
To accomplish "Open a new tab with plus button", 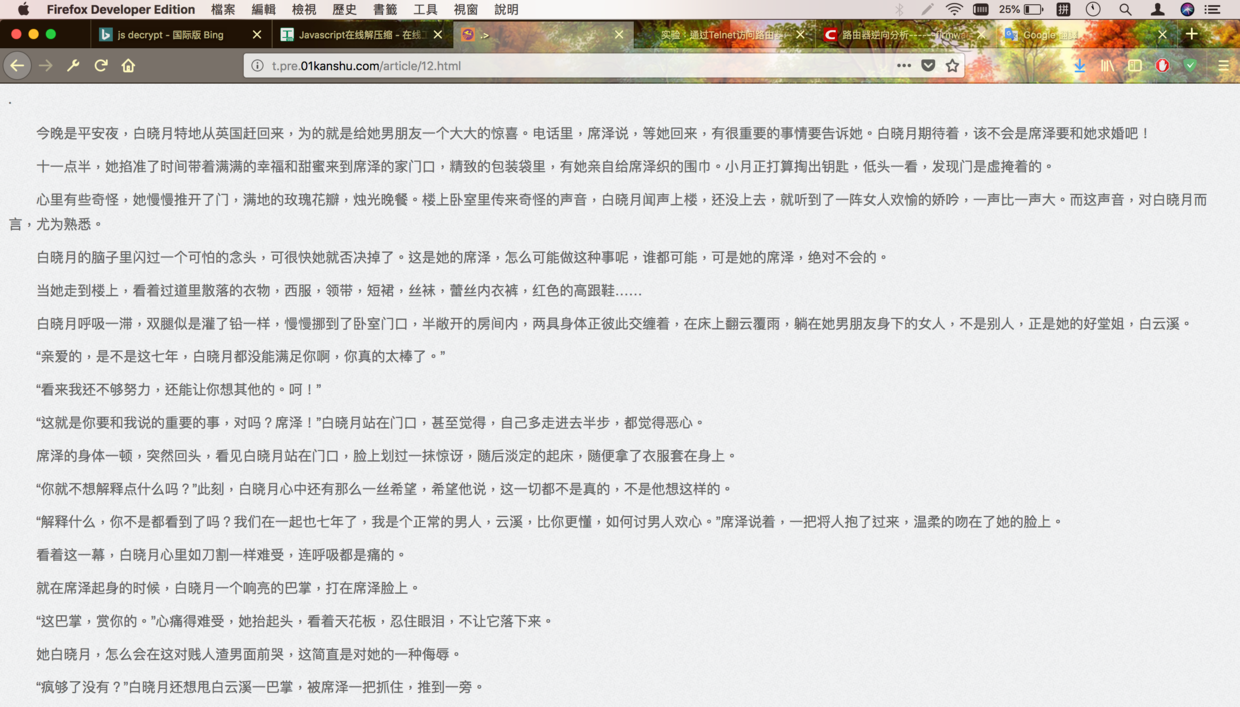I will [1191, 34].
